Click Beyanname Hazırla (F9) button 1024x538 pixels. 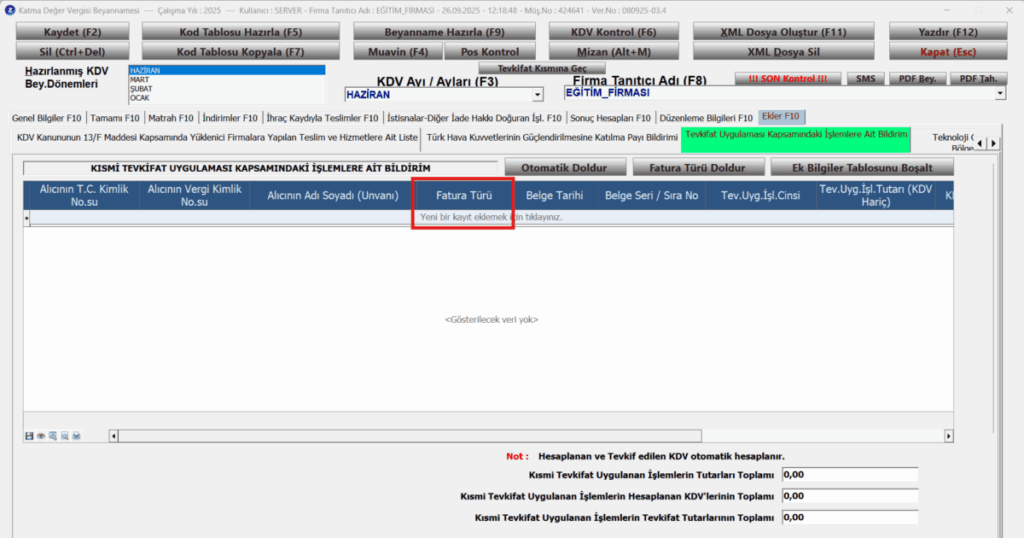(444, 32)
